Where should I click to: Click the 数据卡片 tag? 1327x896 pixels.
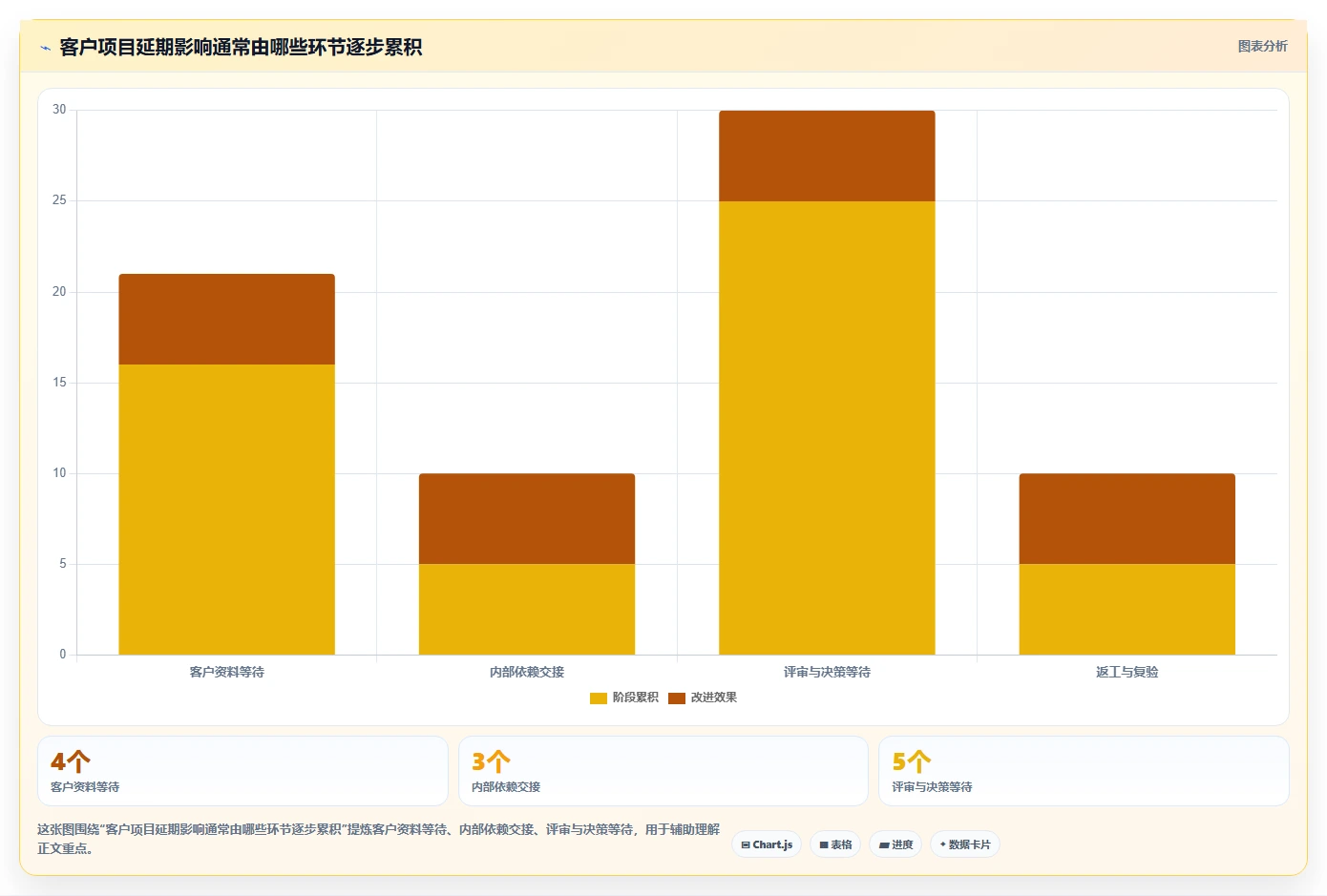(965, 844)
